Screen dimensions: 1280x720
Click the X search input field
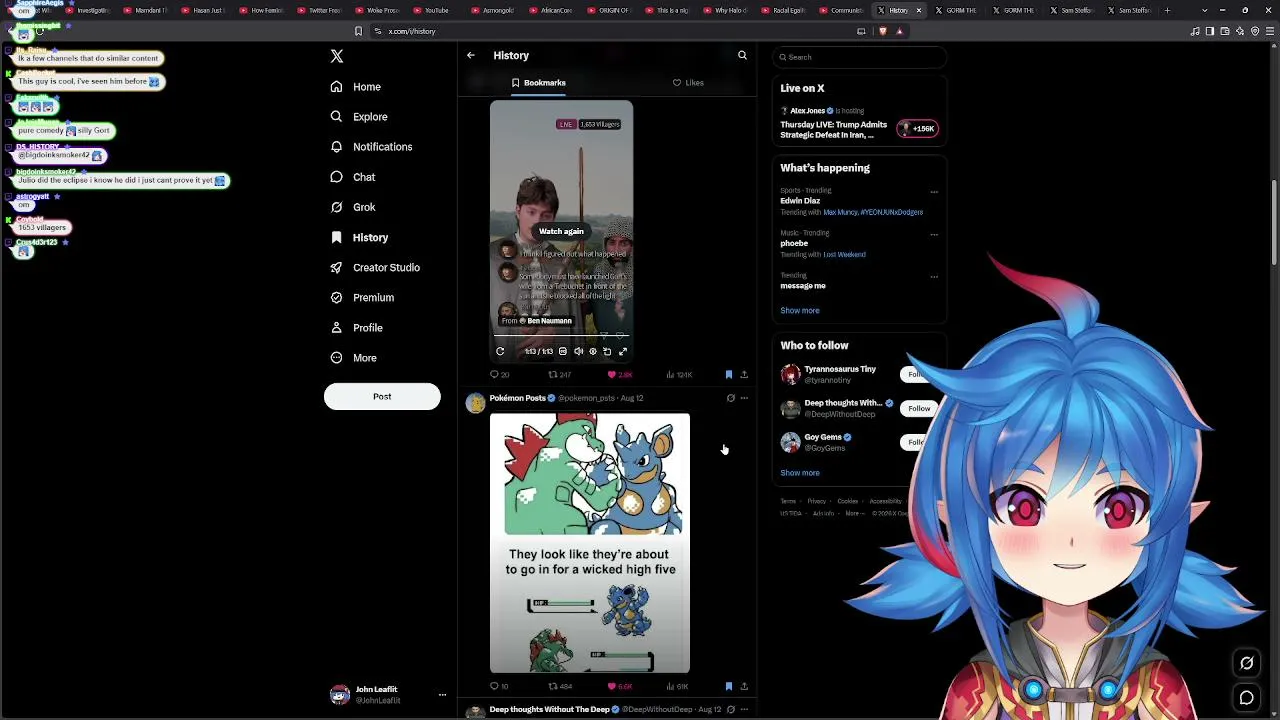858,57
